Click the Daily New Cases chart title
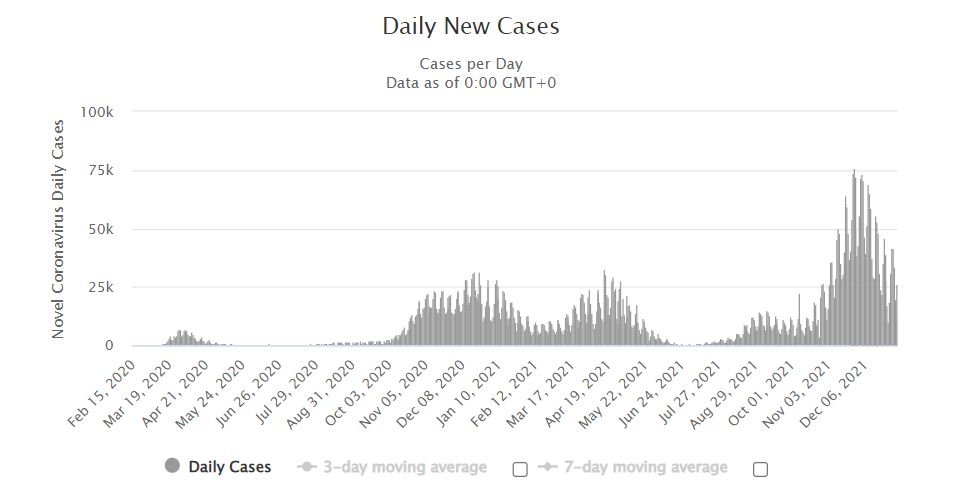The height and width of the screenshot is (484, 953). coord(471,26)
